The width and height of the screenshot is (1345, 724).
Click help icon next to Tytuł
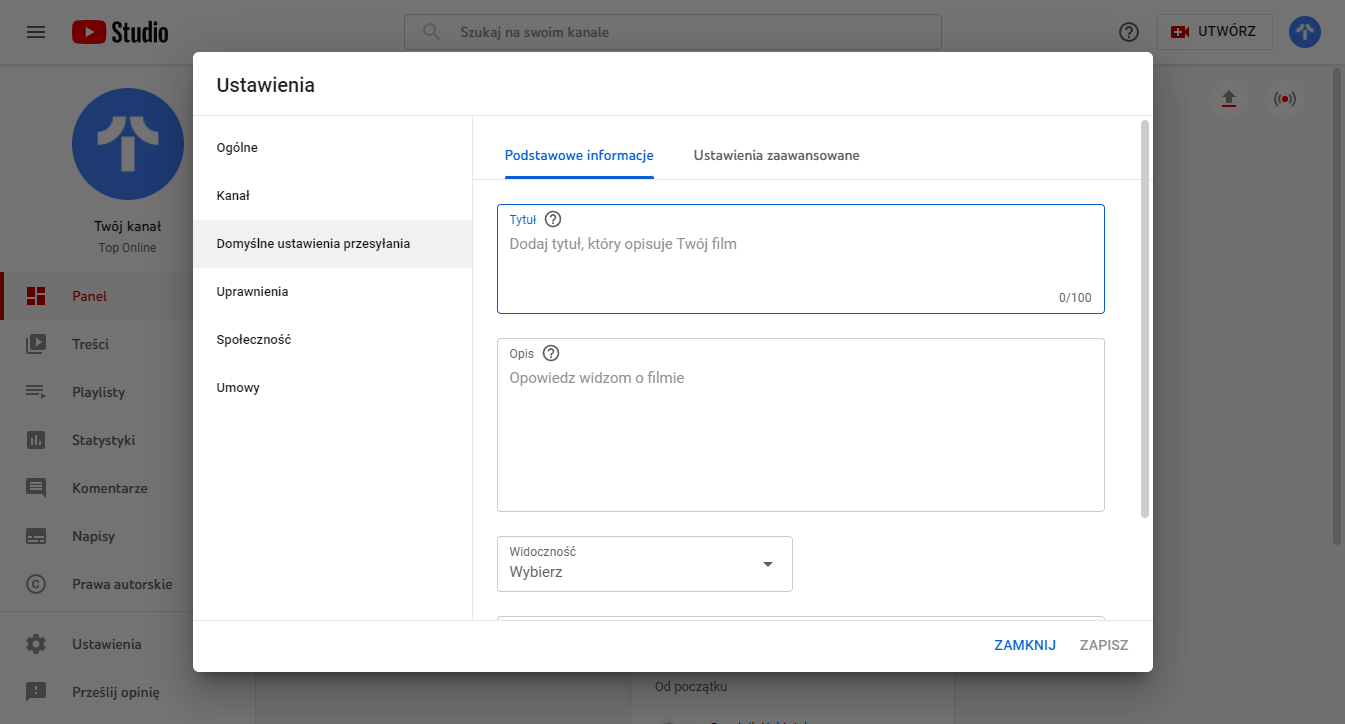coord(553,219)
